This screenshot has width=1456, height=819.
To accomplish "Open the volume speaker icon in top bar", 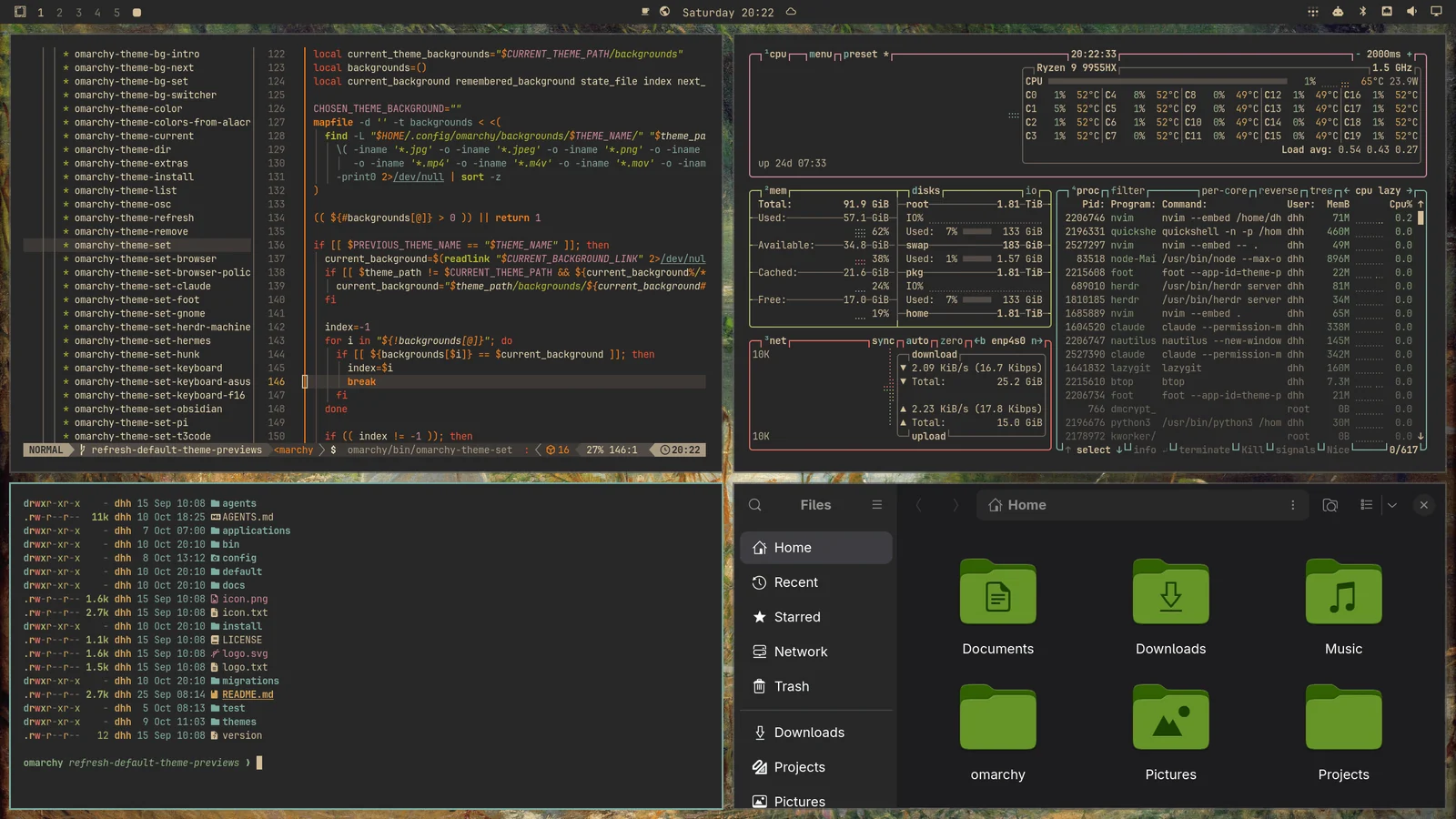I will (1411, 12).
